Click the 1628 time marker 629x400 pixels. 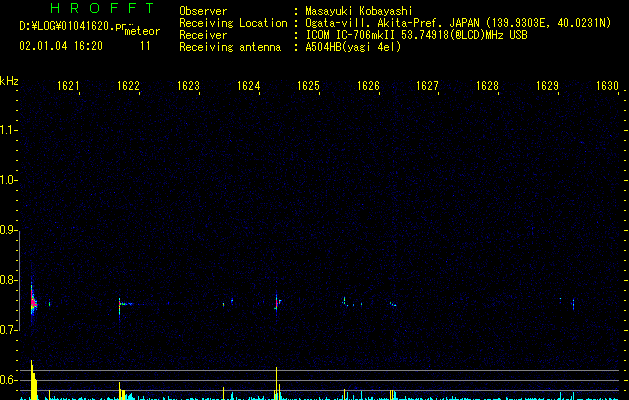click(487, 85)
